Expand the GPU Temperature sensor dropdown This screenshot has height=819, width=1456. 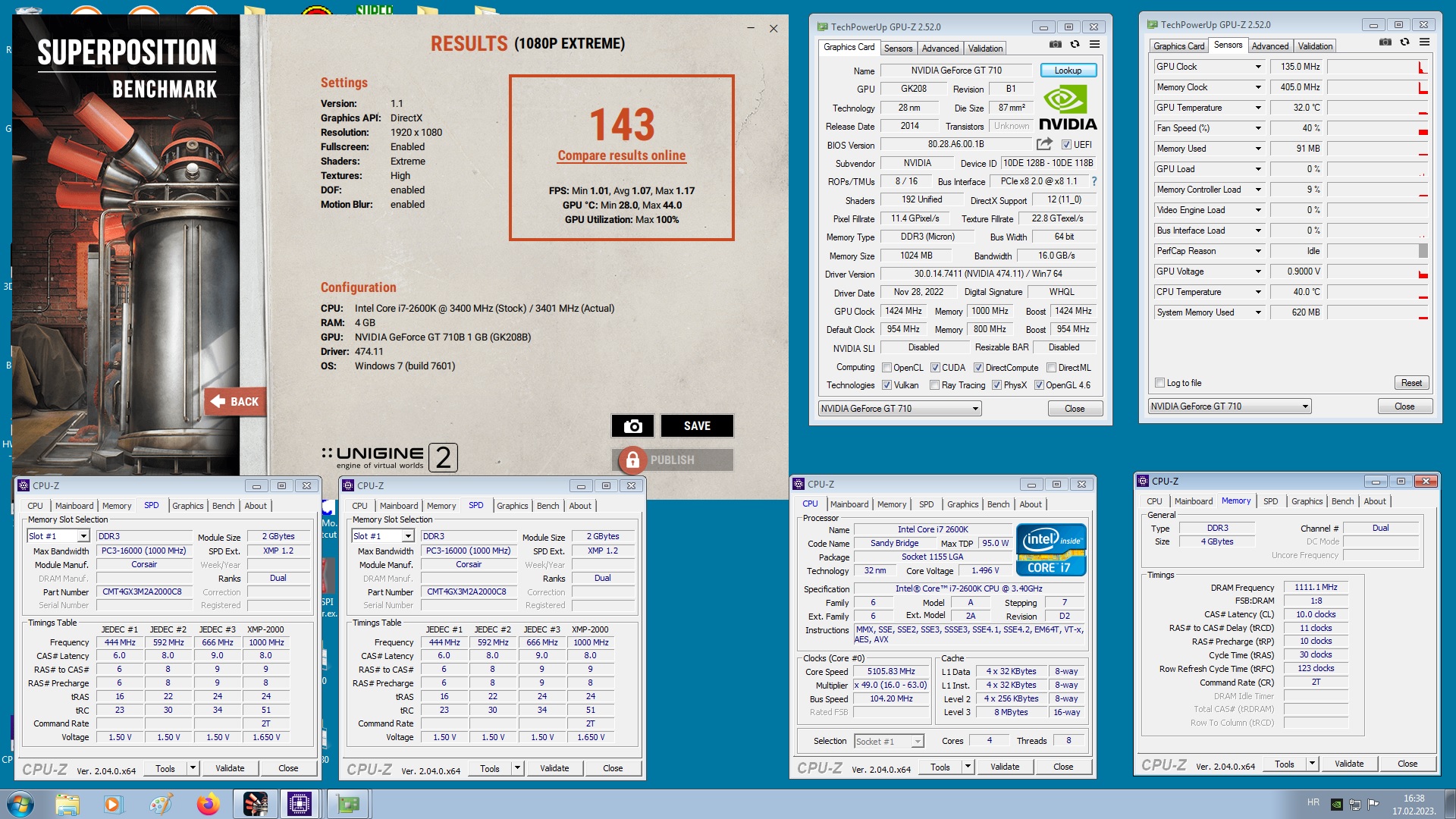tap(1258, 108)
